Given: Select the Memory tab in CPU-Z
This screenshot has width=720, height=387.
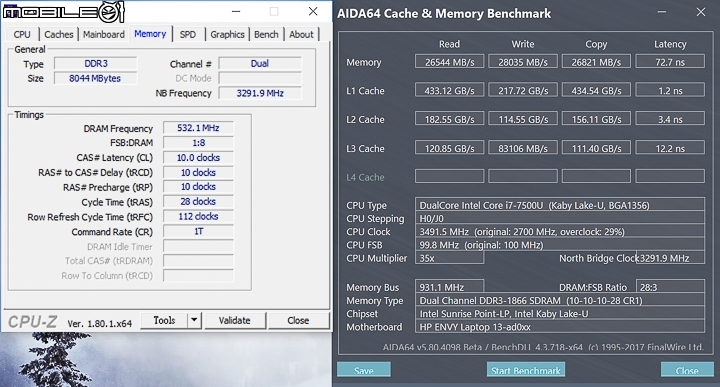Looking at the screenshot, I should 150,34.
